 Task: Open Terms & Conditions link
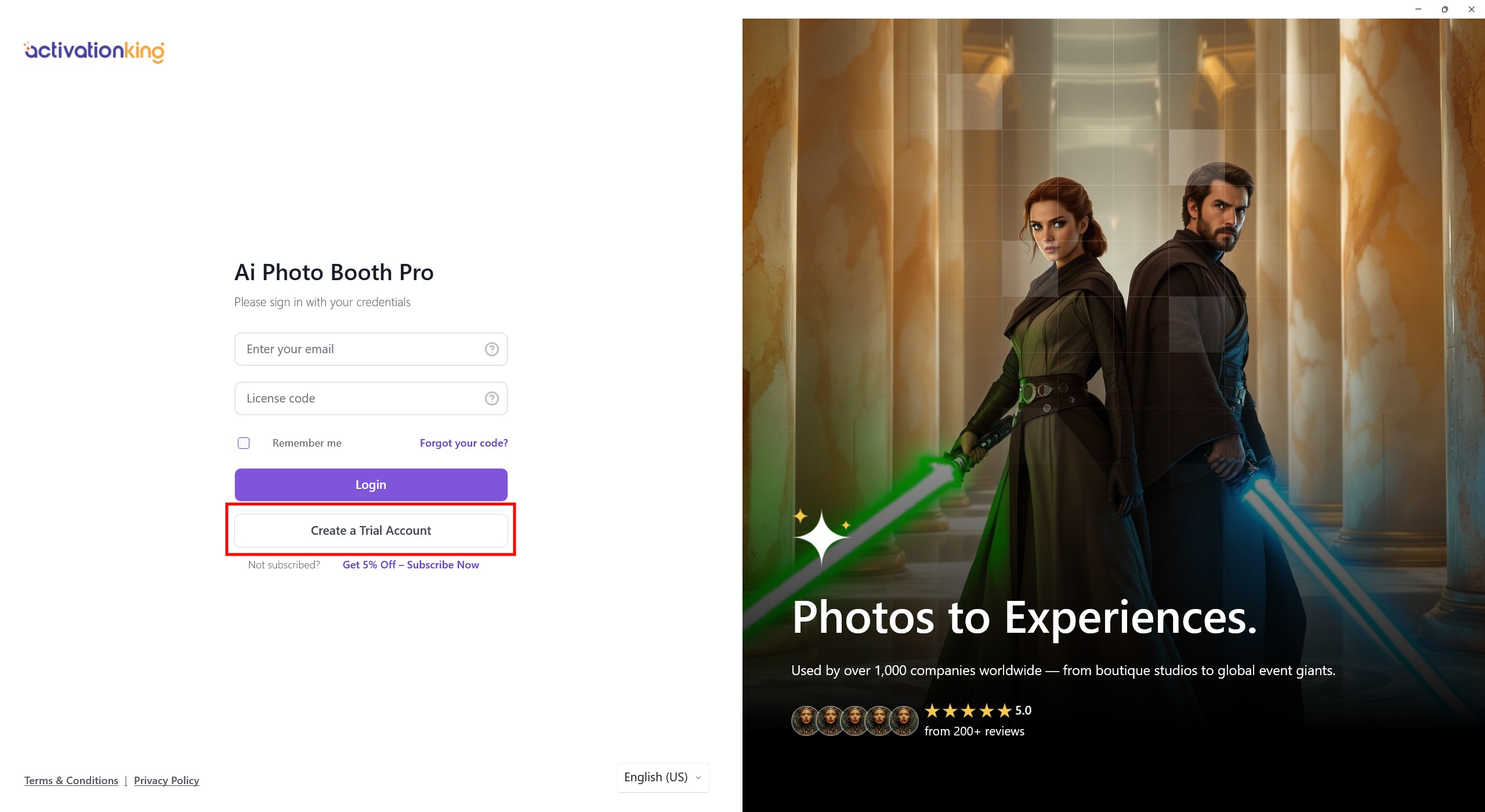pyautogui.click(x=71, y=781)
